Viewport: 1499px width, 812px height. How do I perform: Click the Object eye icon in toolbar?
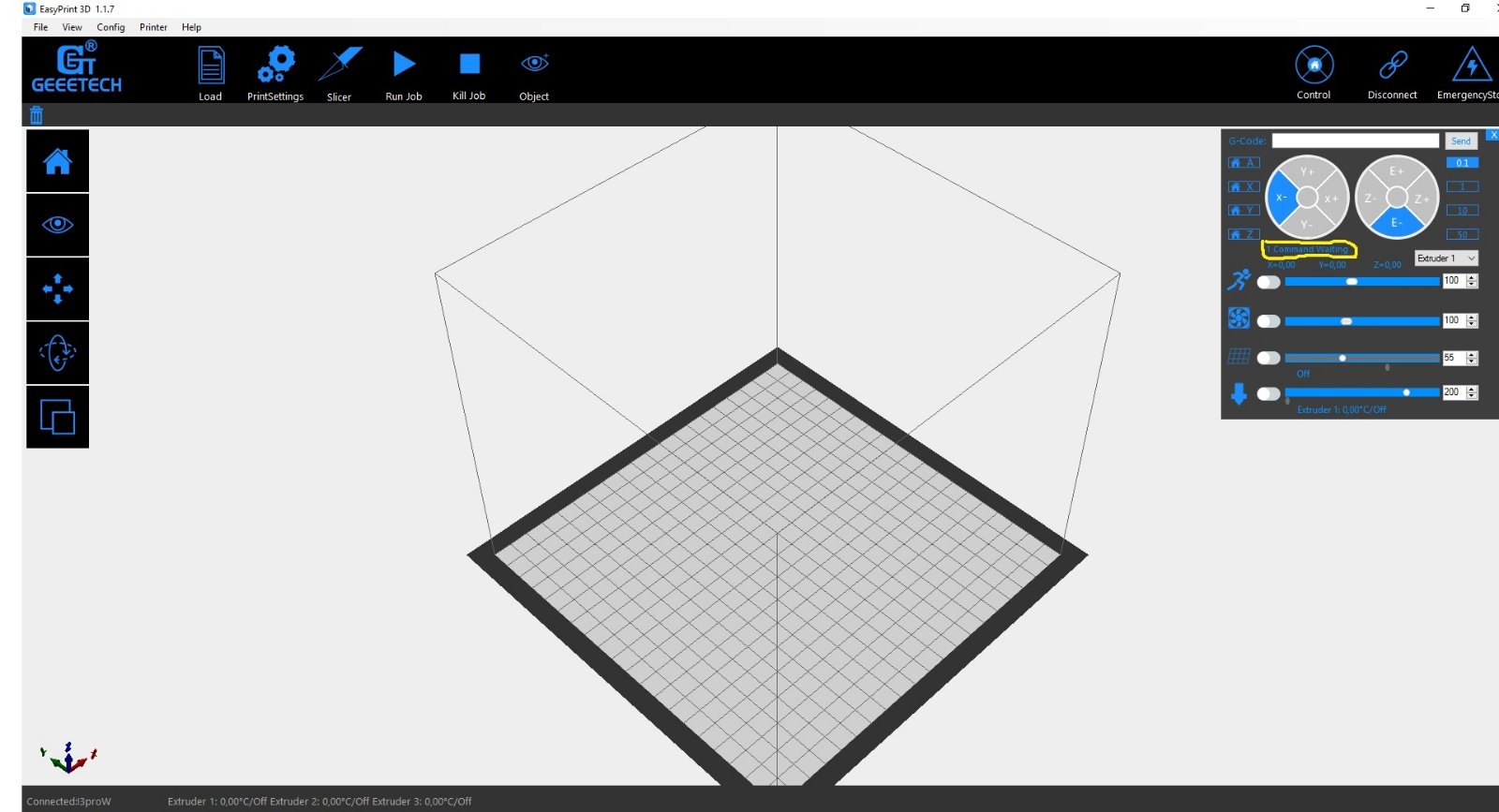[x=534, y=65]
